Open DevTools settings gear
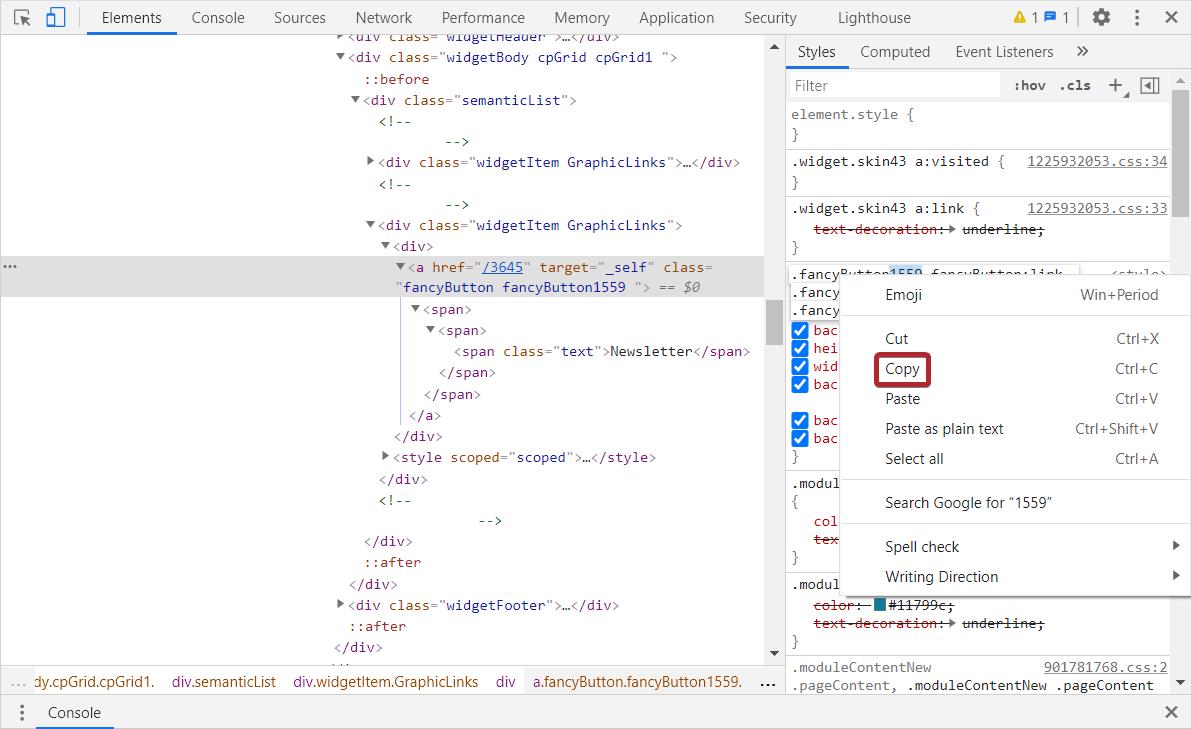Screen dimensions: 1191x729 click(x=1101, y=17)
